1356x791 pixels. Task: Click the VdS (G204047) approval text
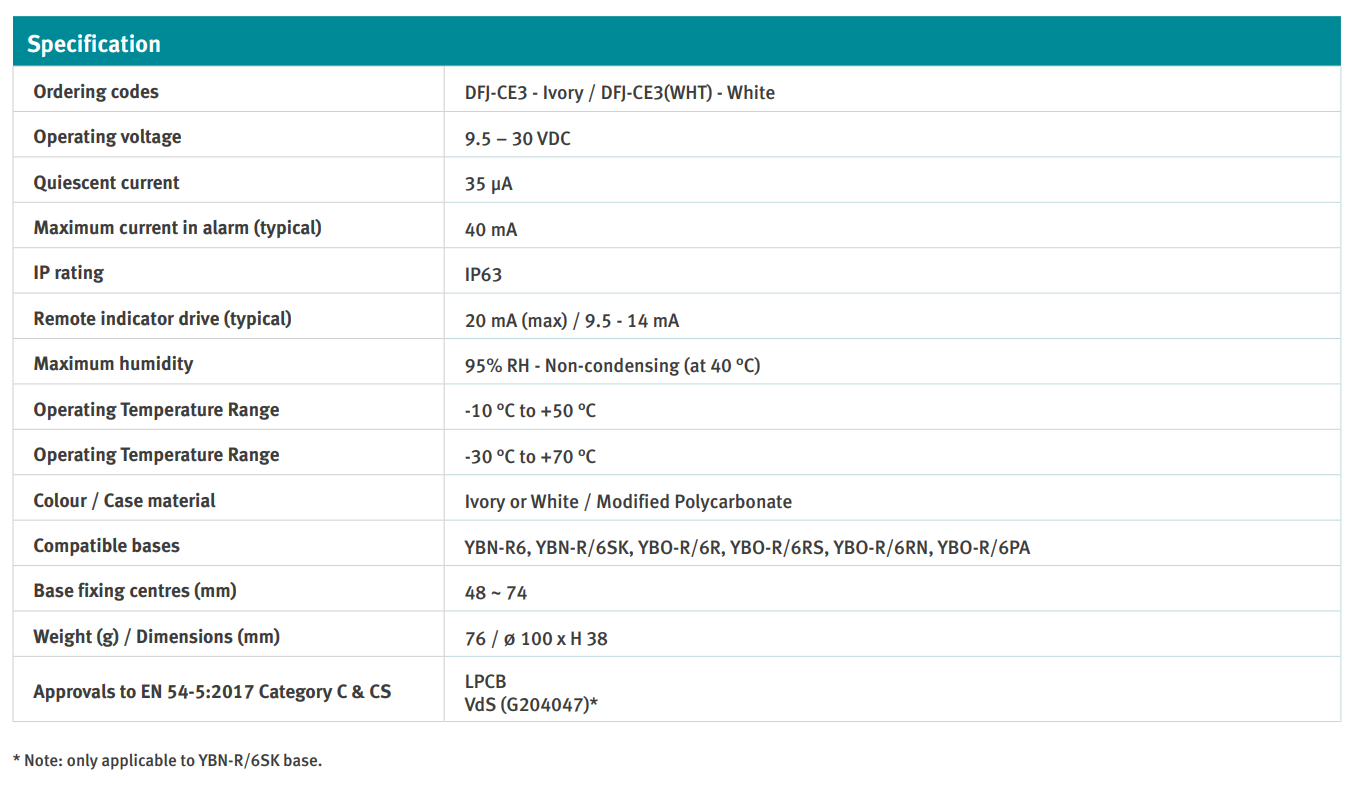[531, 704]
